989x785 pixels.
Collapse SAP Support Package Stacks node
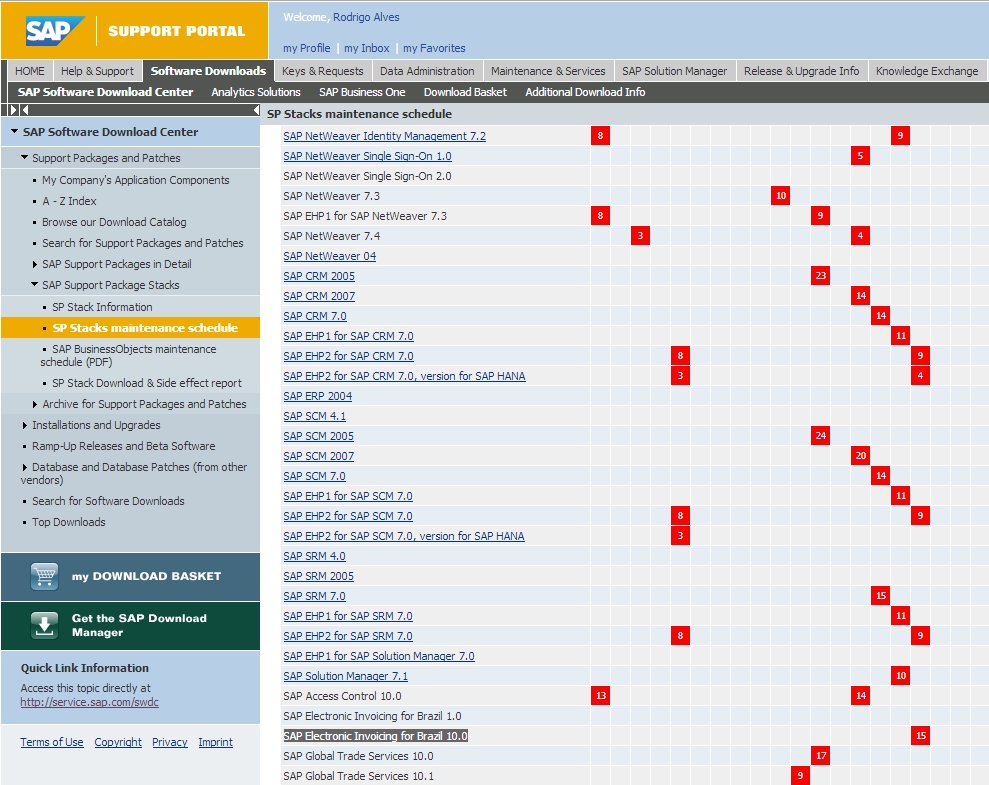pyautogui.click(x=35, y=284)
